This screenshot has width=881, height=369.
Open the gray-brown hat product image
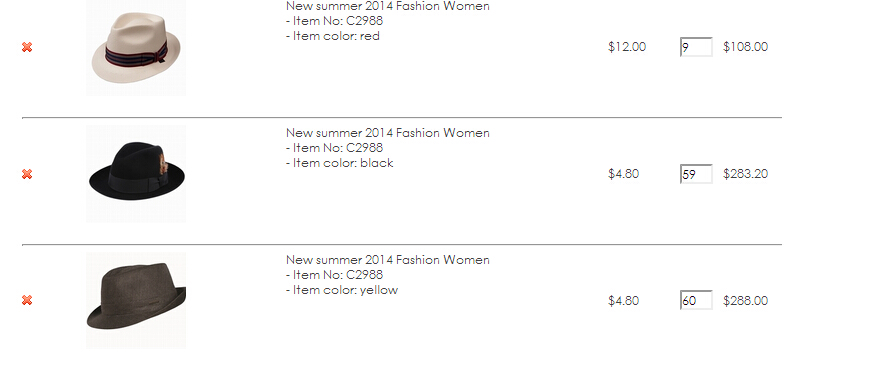pyautogui.click(x=136, y=300)
